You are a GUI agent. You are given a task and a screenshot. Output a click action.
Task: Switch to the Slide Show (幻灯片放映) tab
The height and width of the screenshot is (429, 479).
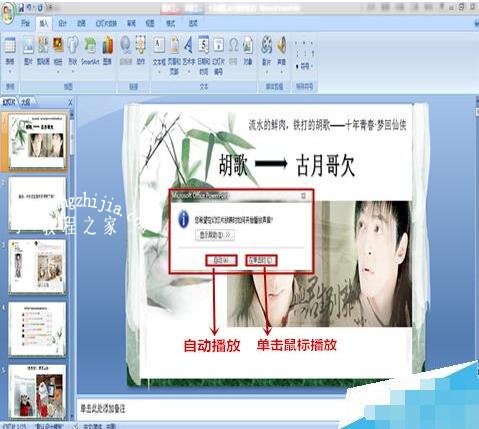tap(106, 23)
